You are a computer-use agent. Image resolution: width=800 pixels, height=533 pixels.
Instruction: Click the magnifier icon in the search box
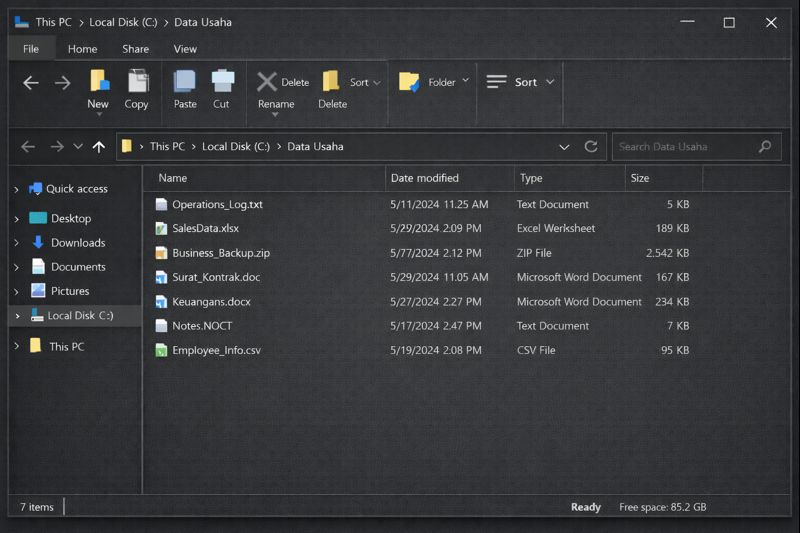[765, 147]
